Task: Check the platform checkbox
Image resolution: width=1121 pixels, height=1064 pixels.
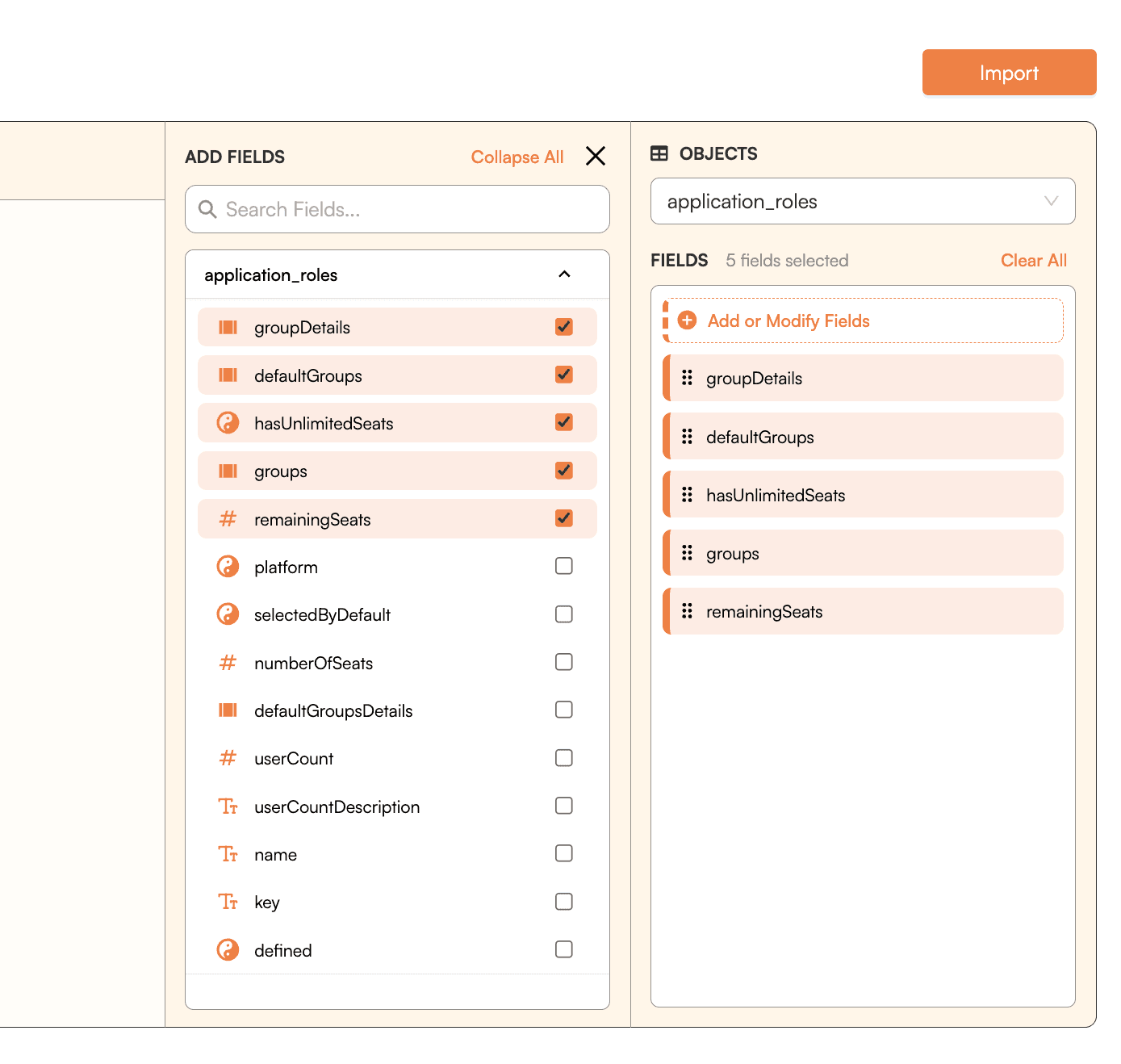Action: click(564, 566)
